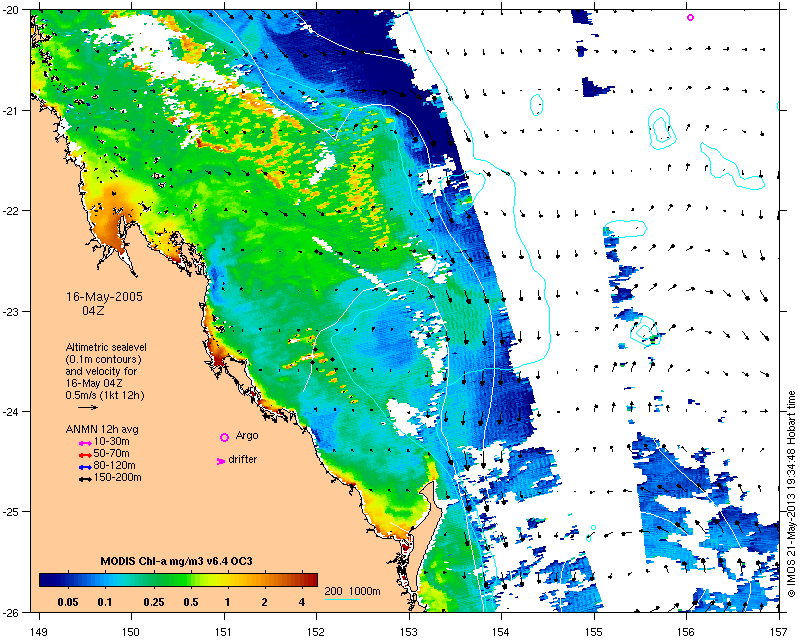Click the date label 16-May-2005
The height and width of the screenshot is (640, 800).
click(x=104, y=297)
